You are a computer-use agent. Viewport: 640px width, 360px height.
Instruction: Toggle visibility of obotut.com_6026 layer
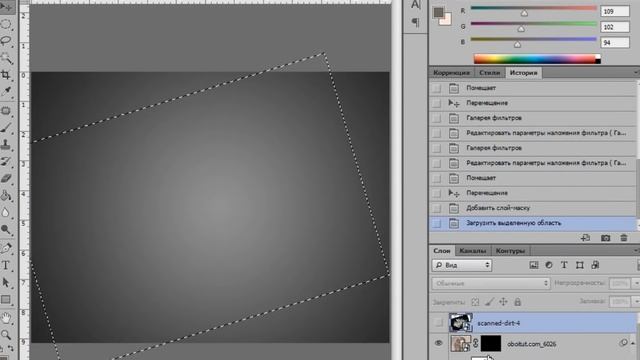[439, 343]
